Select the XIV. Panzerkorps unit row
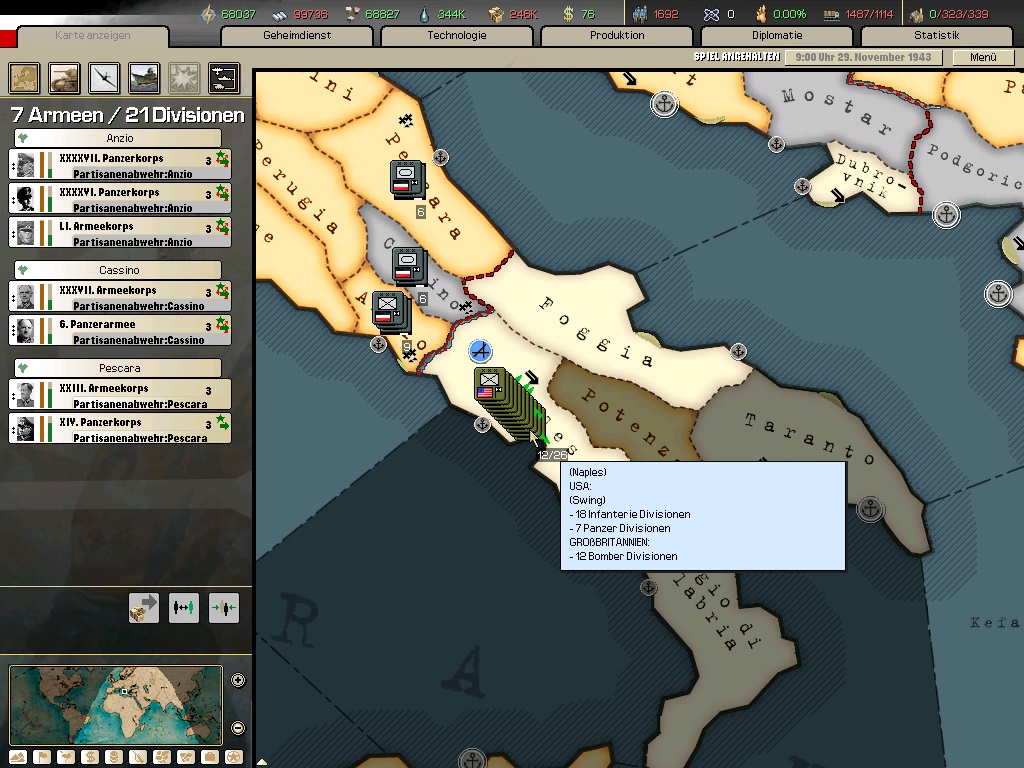The image size is (1024, 768). [120, 428]
